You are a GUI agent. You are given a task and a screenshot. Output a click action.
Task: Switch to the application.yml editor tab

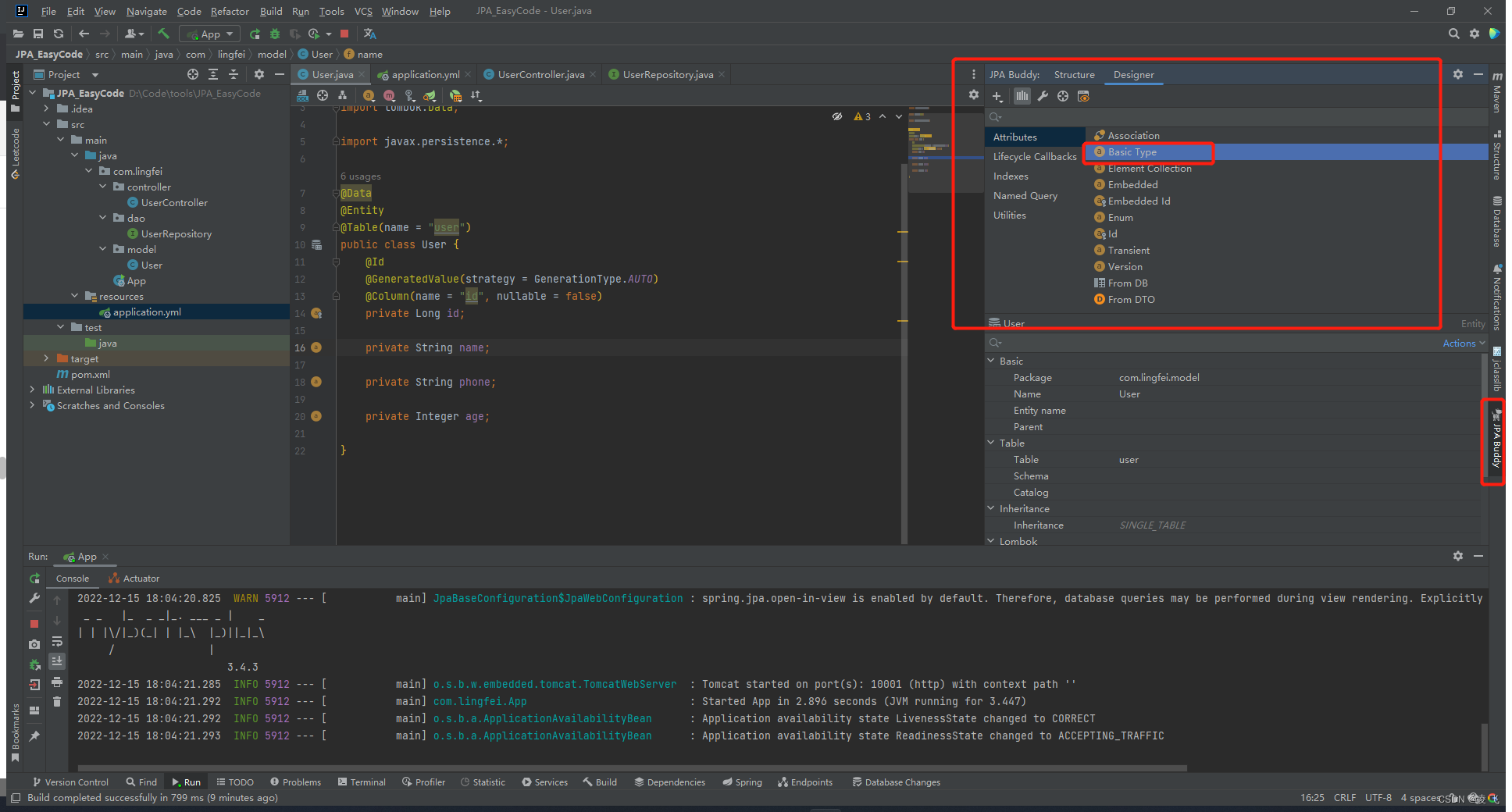click(424, 74)
